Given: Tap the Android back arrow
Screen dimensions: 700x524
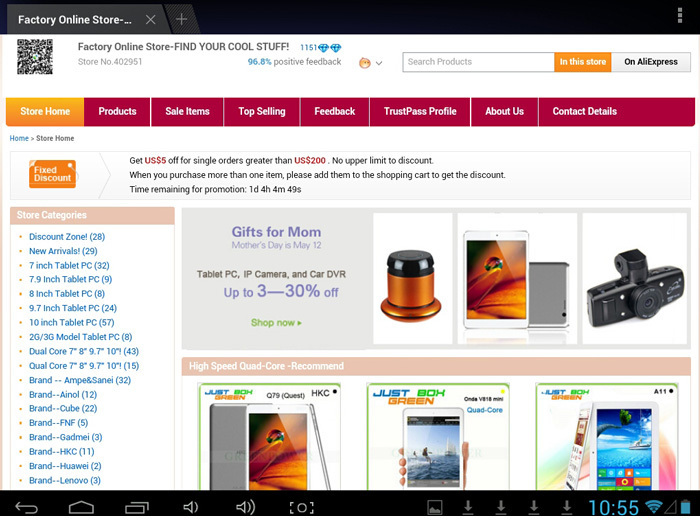Looking at the screenshot, I should 27,507.
